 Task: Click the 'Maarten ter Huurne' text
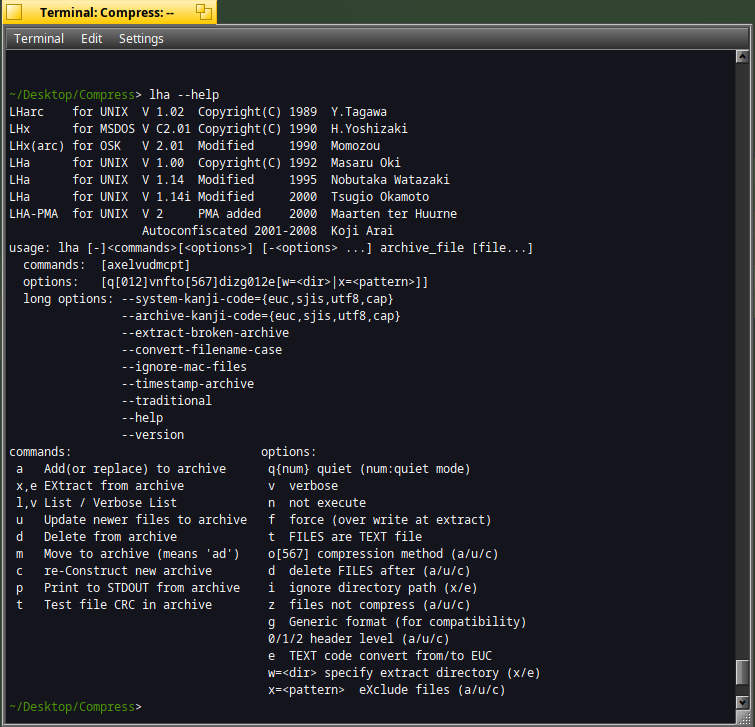tap(394, 213)
